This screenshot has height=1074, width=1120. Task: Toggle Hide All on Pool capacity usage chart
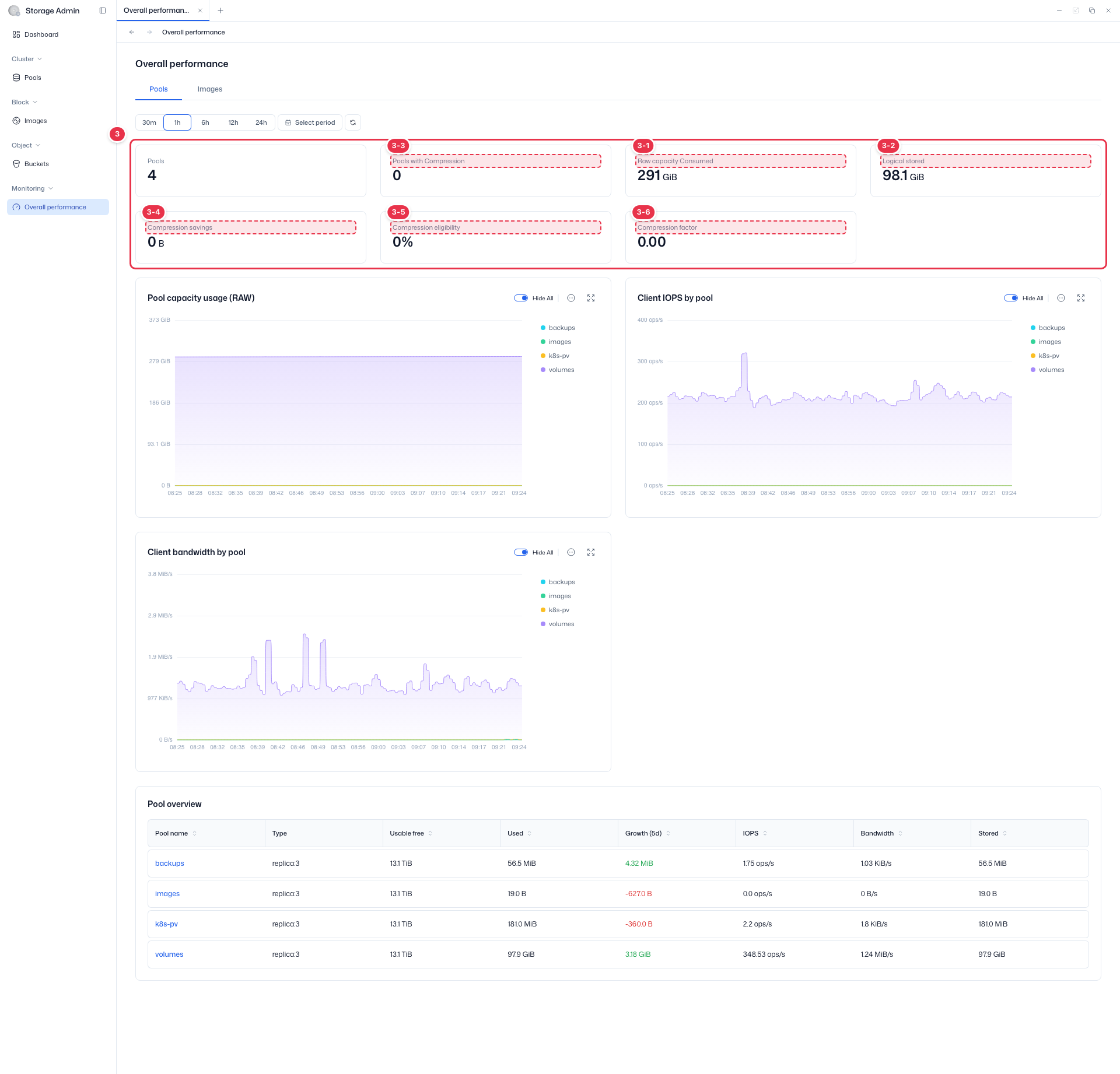(x=521, y=298)
